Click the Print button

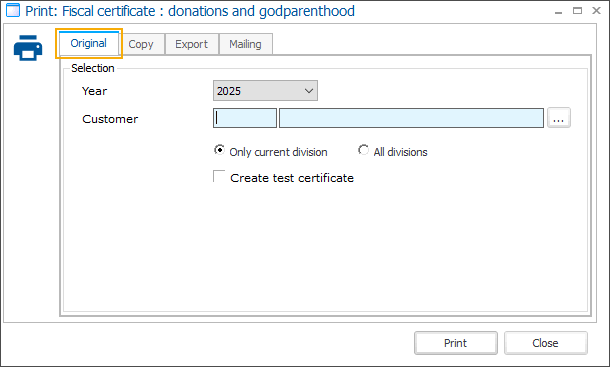[x=456, y=343]
